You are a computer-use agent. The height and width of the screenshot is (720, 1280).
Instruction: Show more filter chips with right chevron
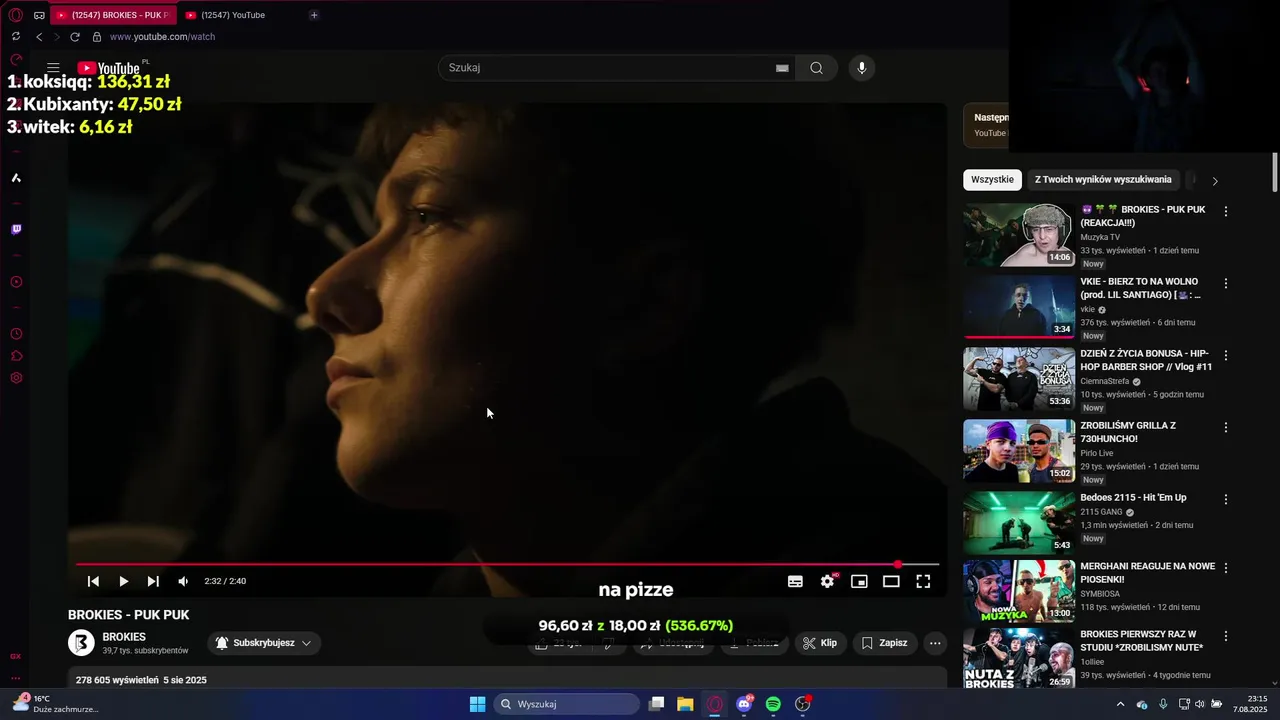tap(1215, 181)
